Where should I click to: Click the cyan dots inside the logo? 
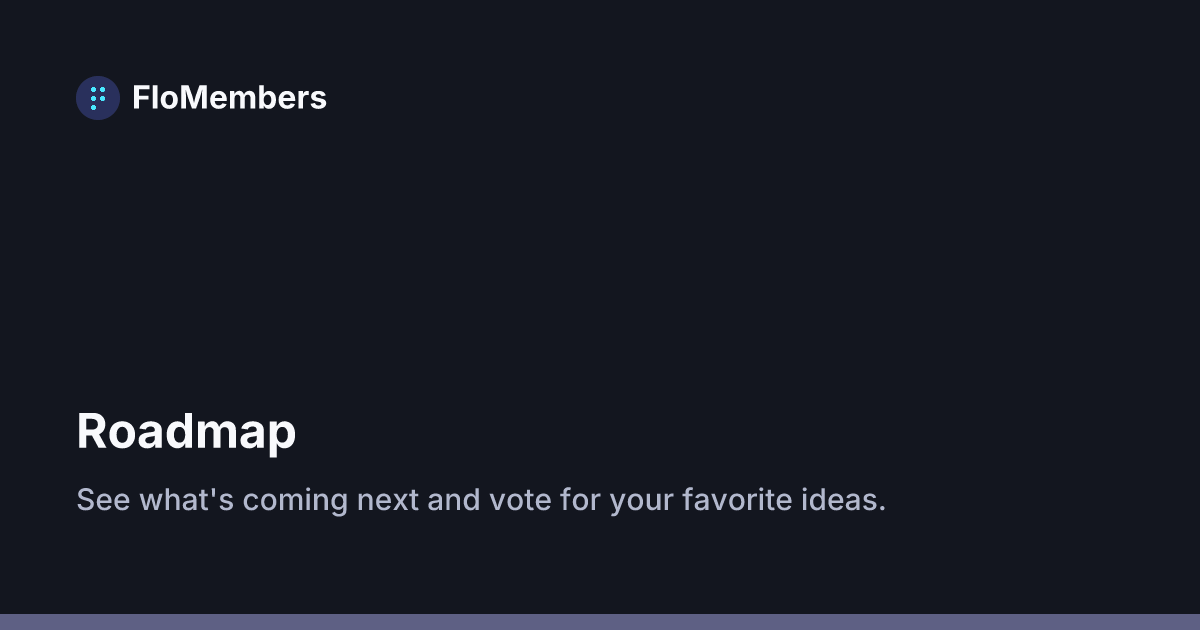click(98, 97)
